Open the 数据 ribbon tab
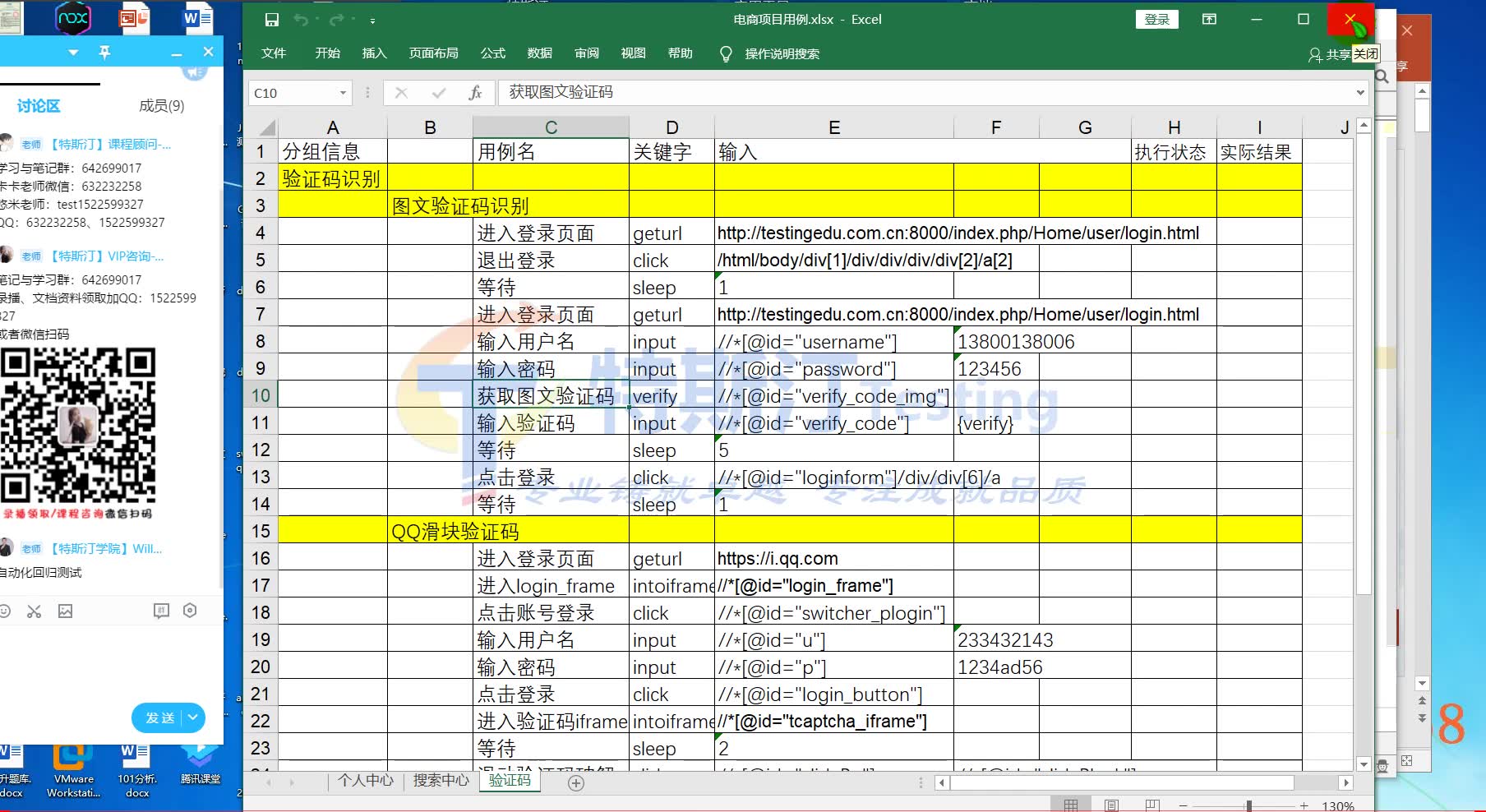 540,53
